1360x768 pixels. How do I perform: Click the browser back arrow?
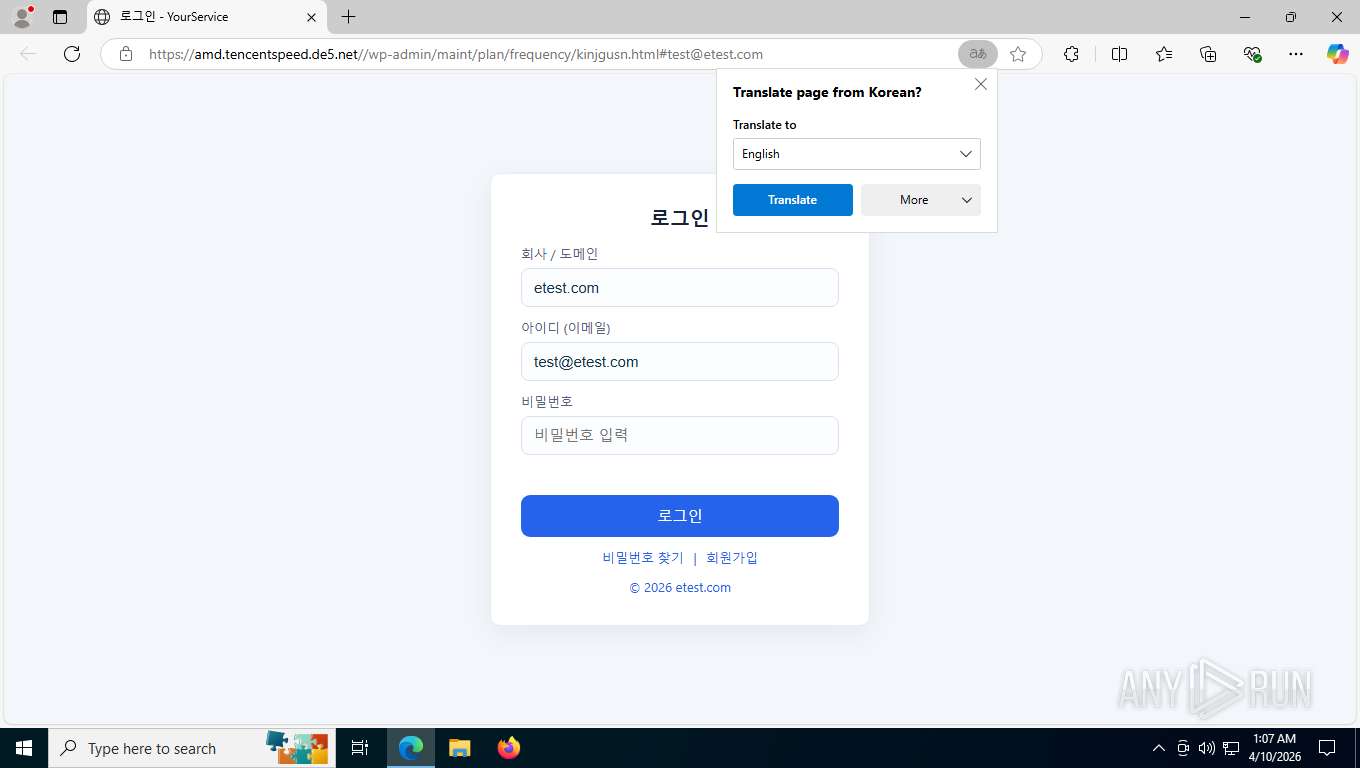28,54
